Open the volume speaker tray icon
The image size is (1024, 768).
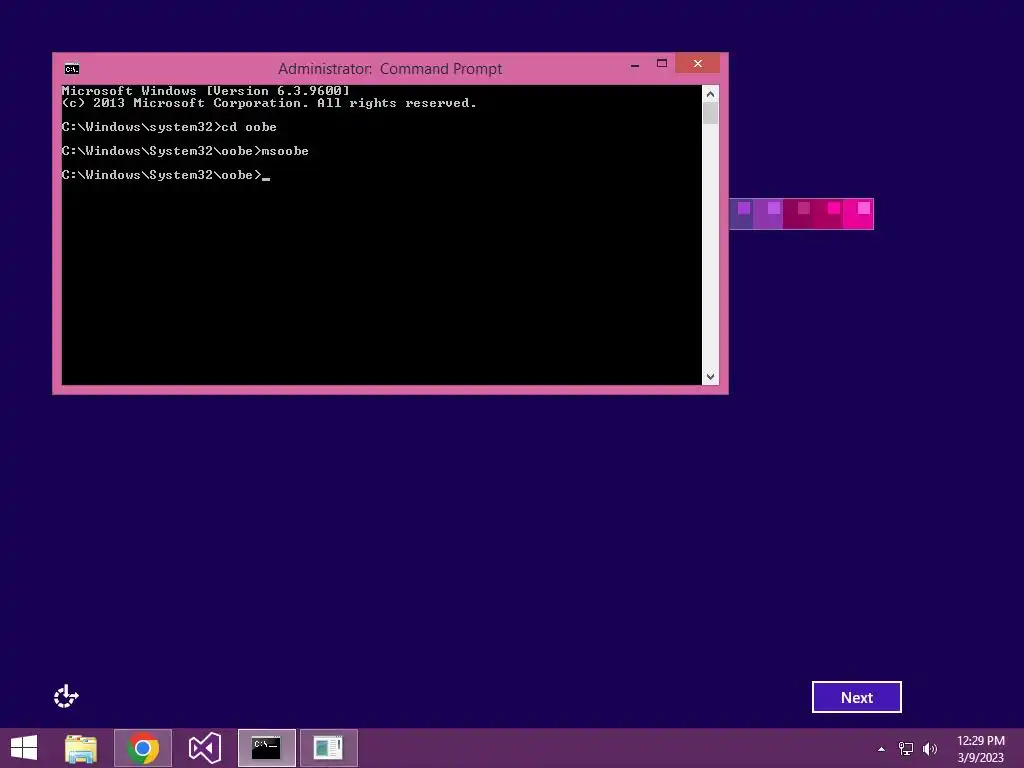pyautogui.click(x=929, y=748)
